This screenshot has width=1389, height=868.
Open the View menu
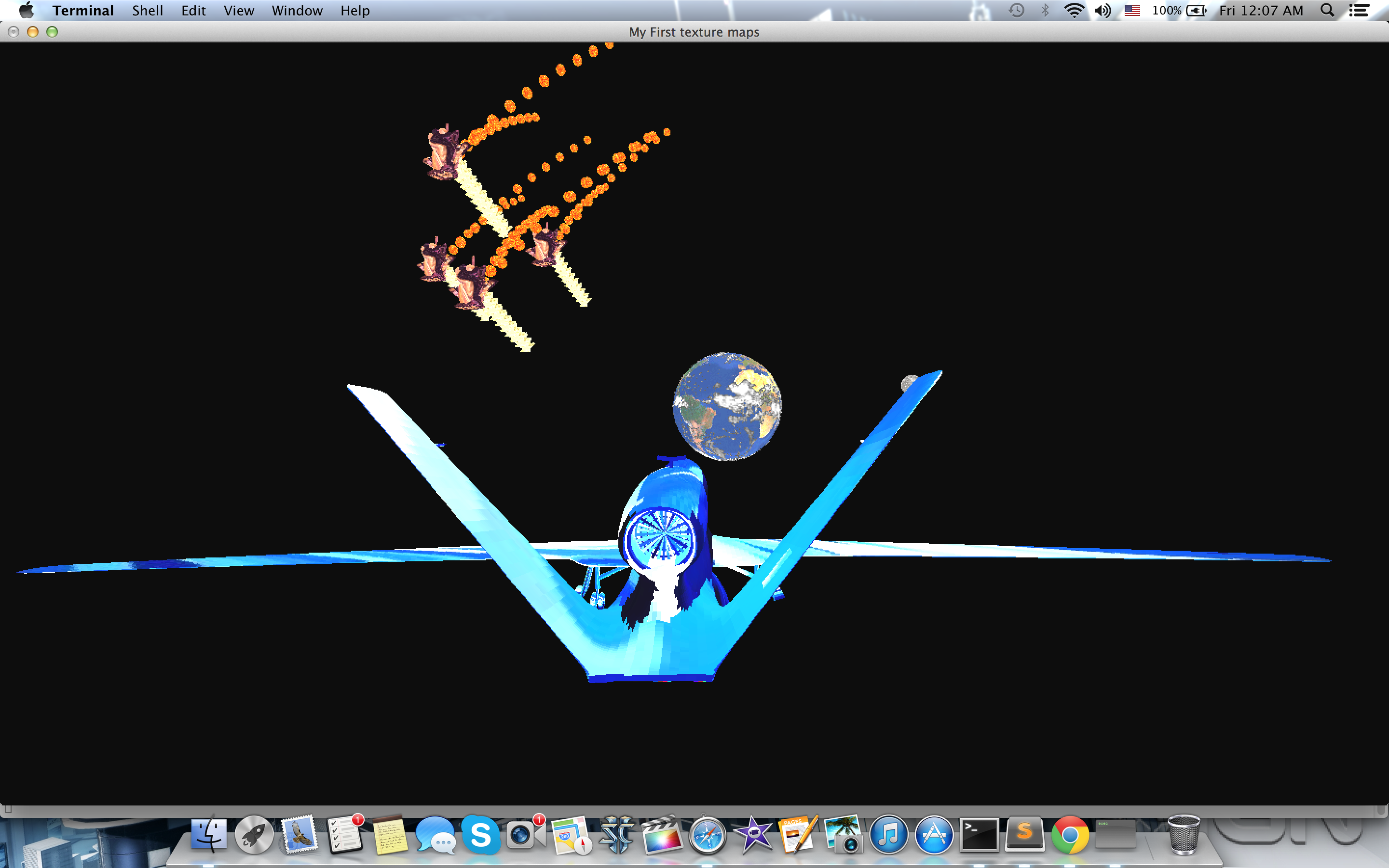(x=239, y=10)
